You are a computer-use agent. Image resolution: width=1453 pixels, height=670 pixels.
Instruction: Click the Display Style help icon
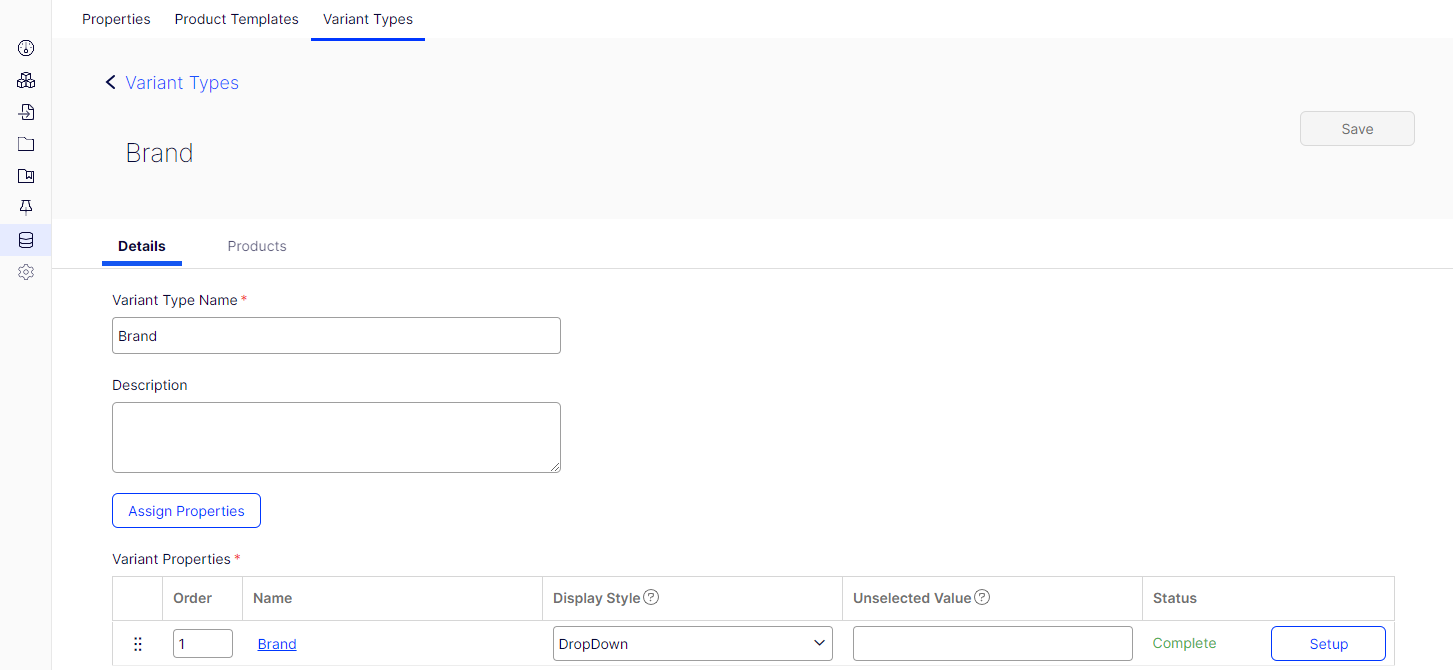[651, 597]
